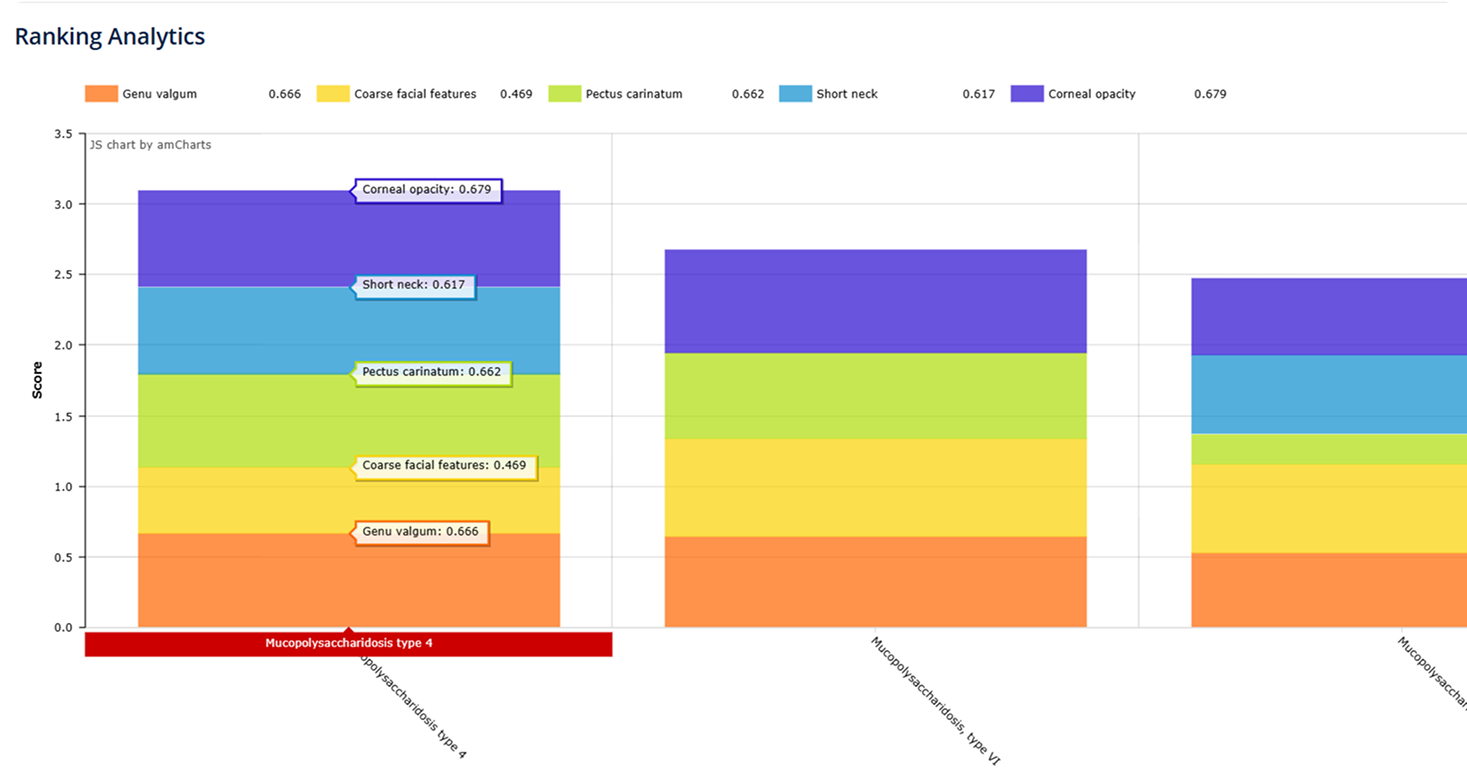The width and height of the screenshot is (1467, 783).
Task: Select the Genu valgum: 0.666 tooltip balloon
Action: point(422,533)
